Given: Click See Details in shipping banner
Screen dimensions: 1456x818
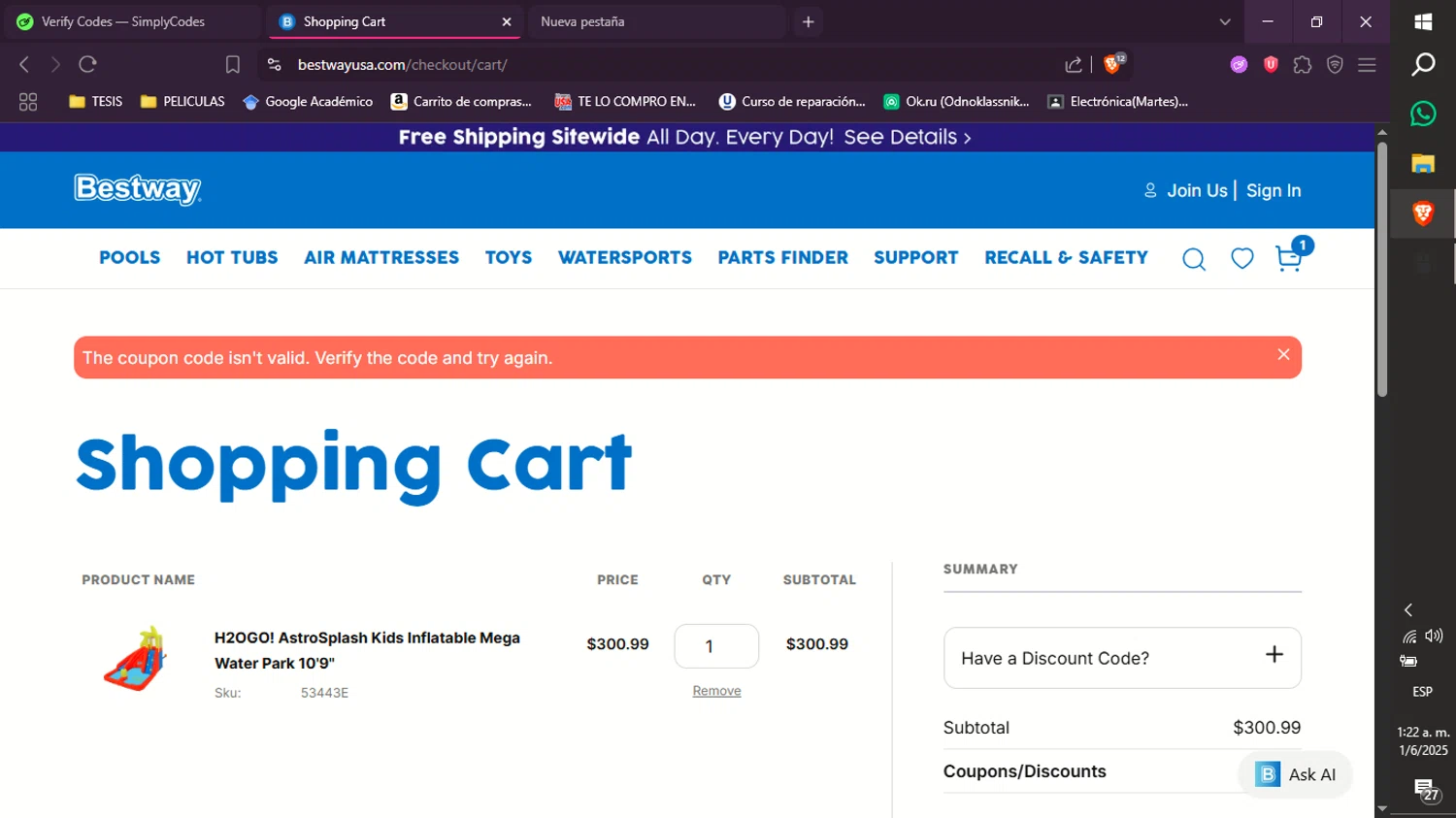Looking at the screenshot, I should 908,137.
